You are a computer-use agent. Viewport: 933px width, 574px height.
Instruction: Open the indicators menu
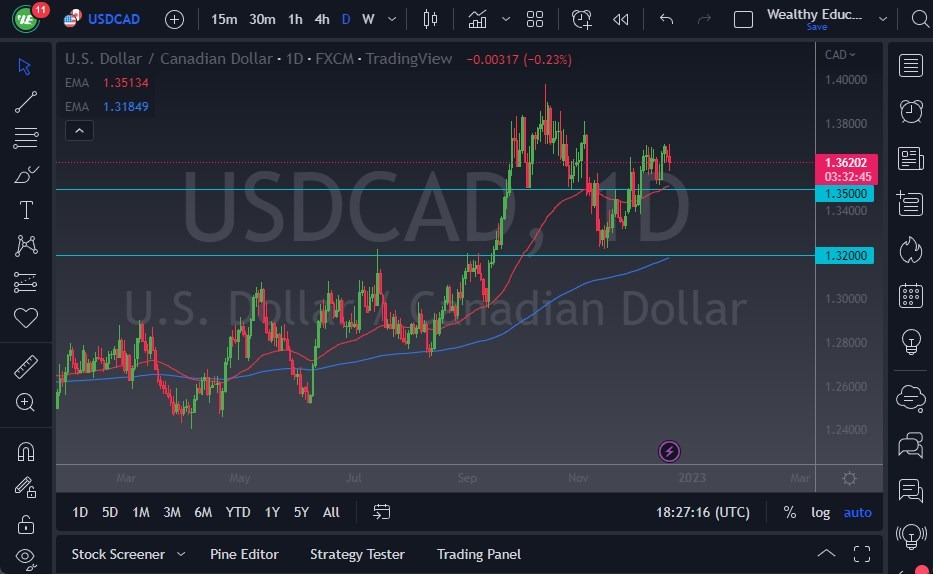pyautogui.click(x=477, y=20)
